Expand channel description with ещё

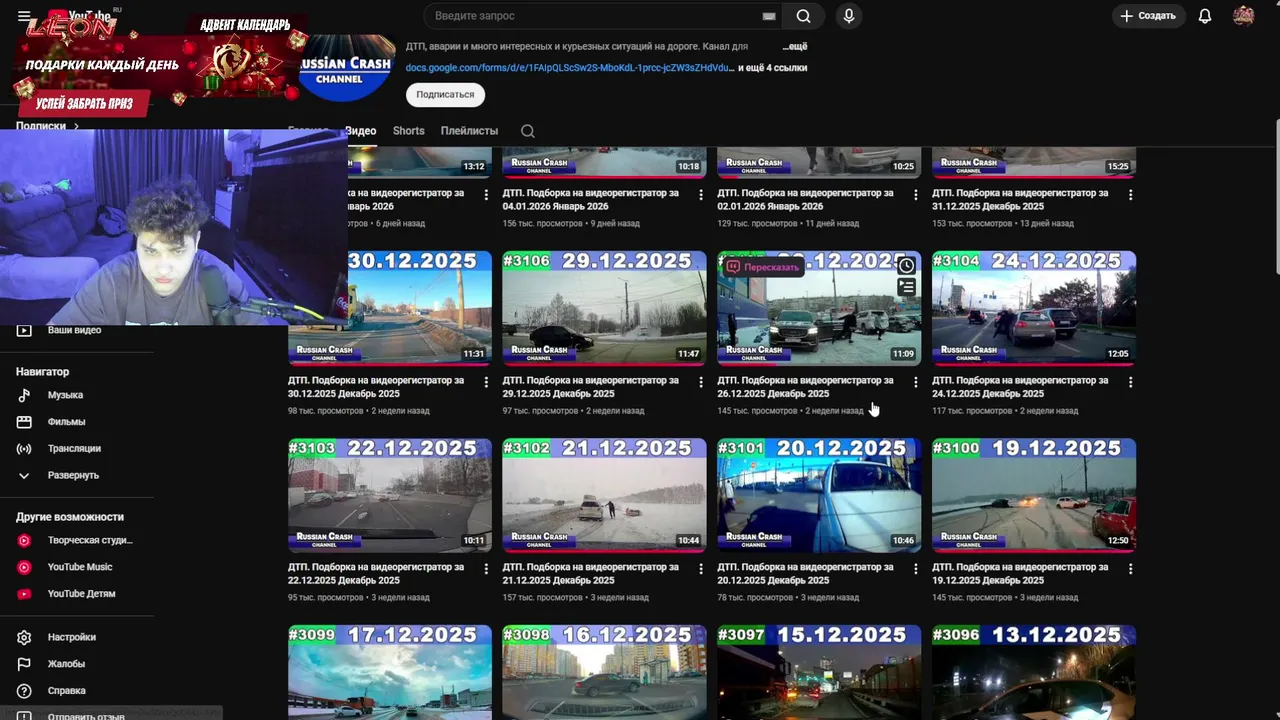click(x=794, y=47)
